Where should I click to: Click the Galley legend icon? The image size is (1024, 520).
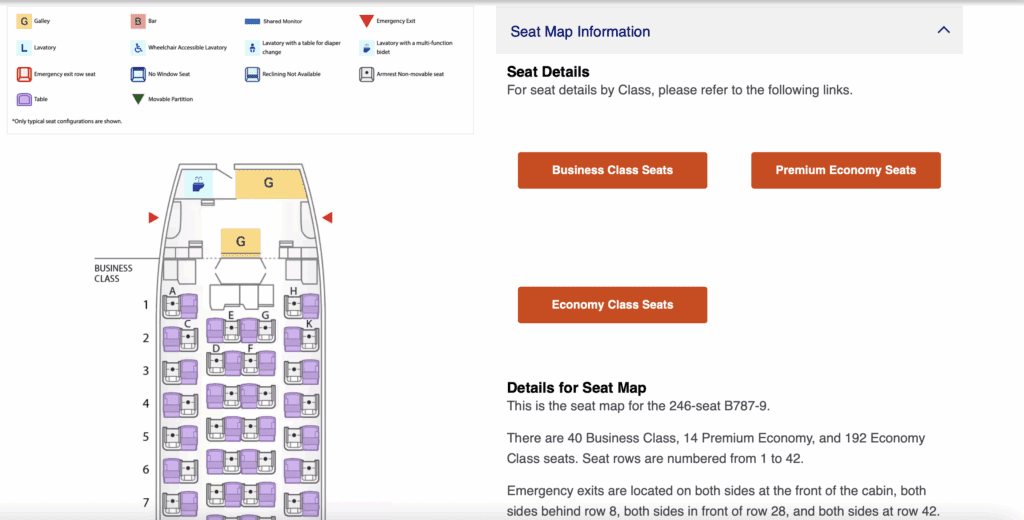(24, 21)
